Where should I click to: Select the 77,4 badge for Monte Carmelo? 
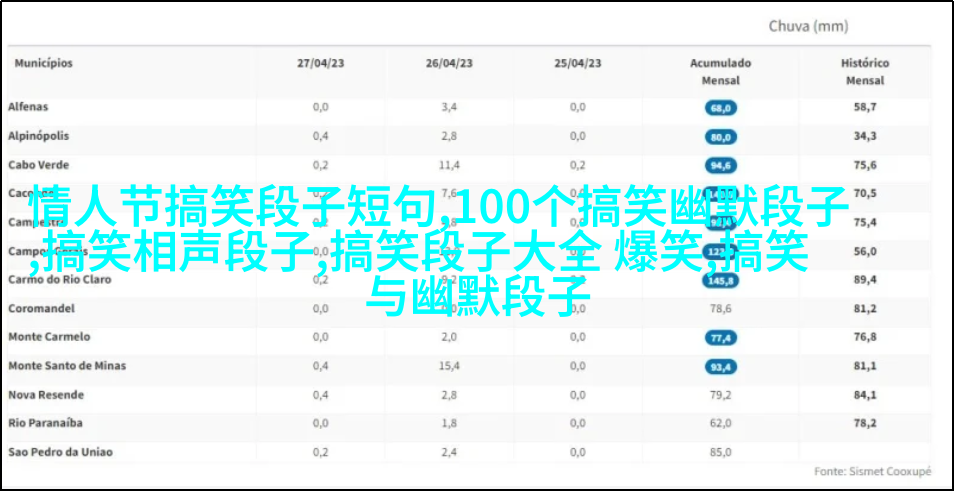click(x=720, y=338)
